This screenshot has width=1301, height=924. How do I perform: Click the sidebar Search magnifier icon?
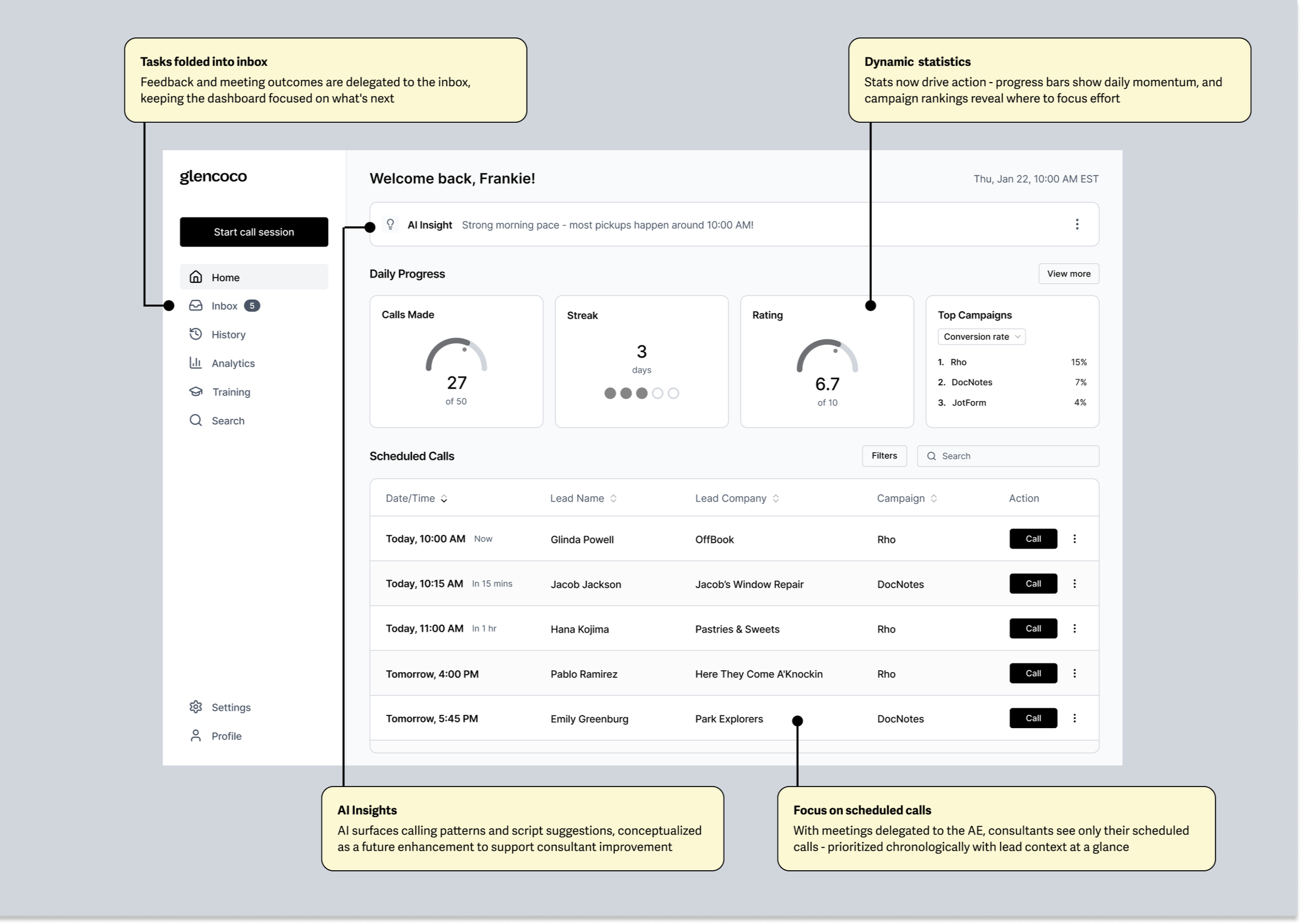196,421
